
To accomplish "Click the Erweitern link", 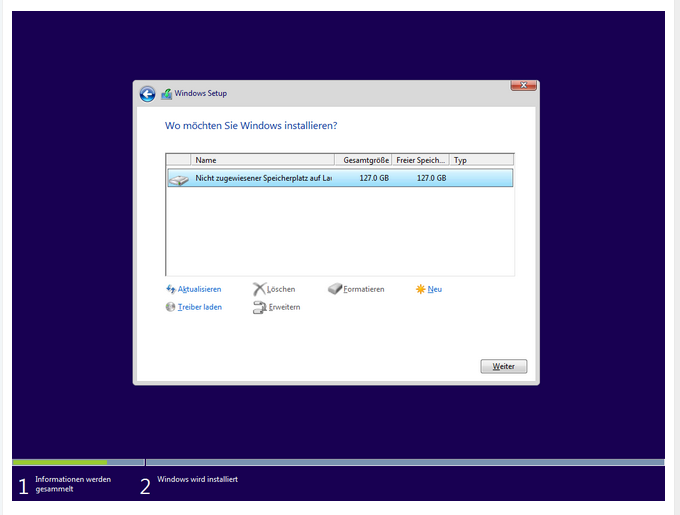I will coord(284,307).
